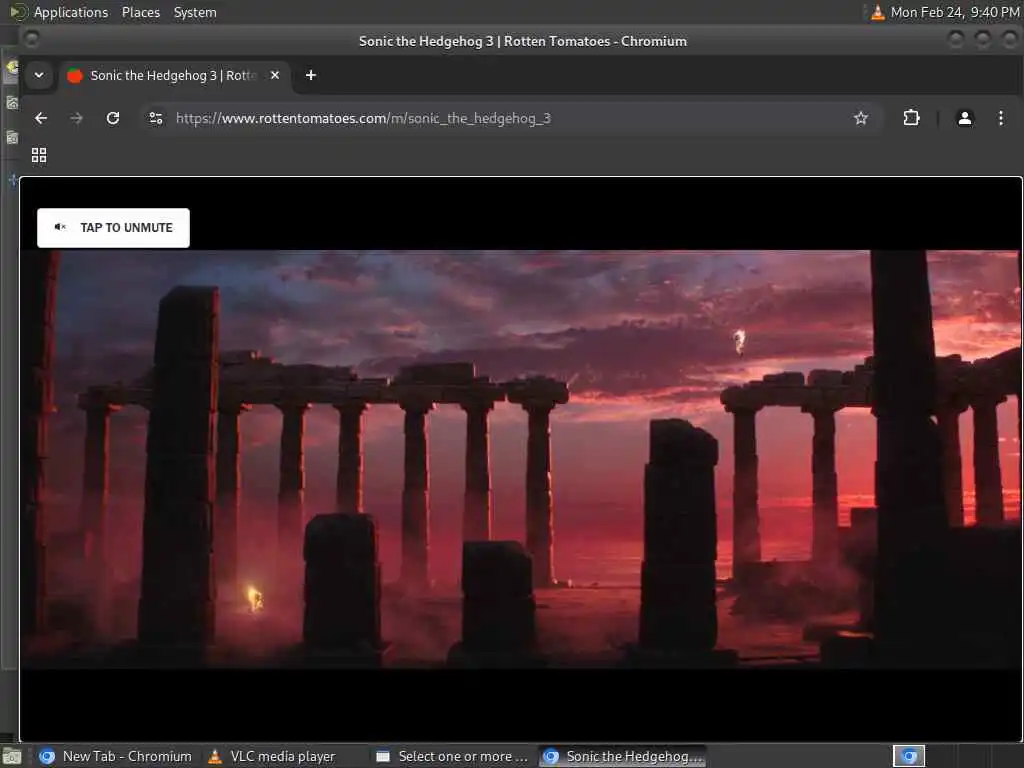This screenshot has width=1024, height=768.
Task: Open the Places menu
Action: 140,12
